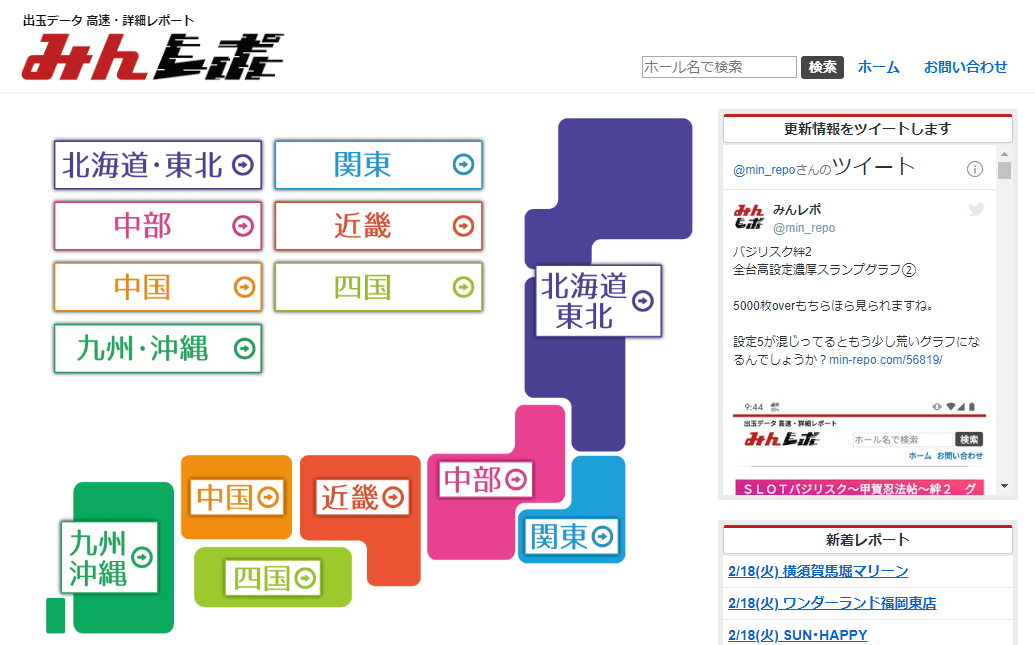Click the 更新情報をツイートします panel header
The height and width of the screenshot is (645, 1035).
[867, 128]
